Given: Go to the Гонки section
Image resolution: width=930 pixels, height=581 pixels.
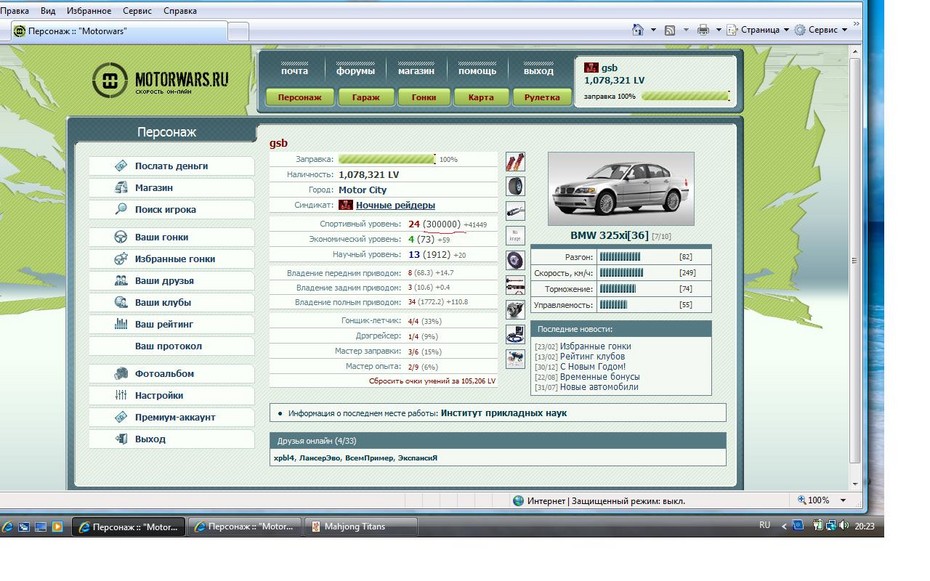Looking at the screenshot, I should (x=423, y=97).
